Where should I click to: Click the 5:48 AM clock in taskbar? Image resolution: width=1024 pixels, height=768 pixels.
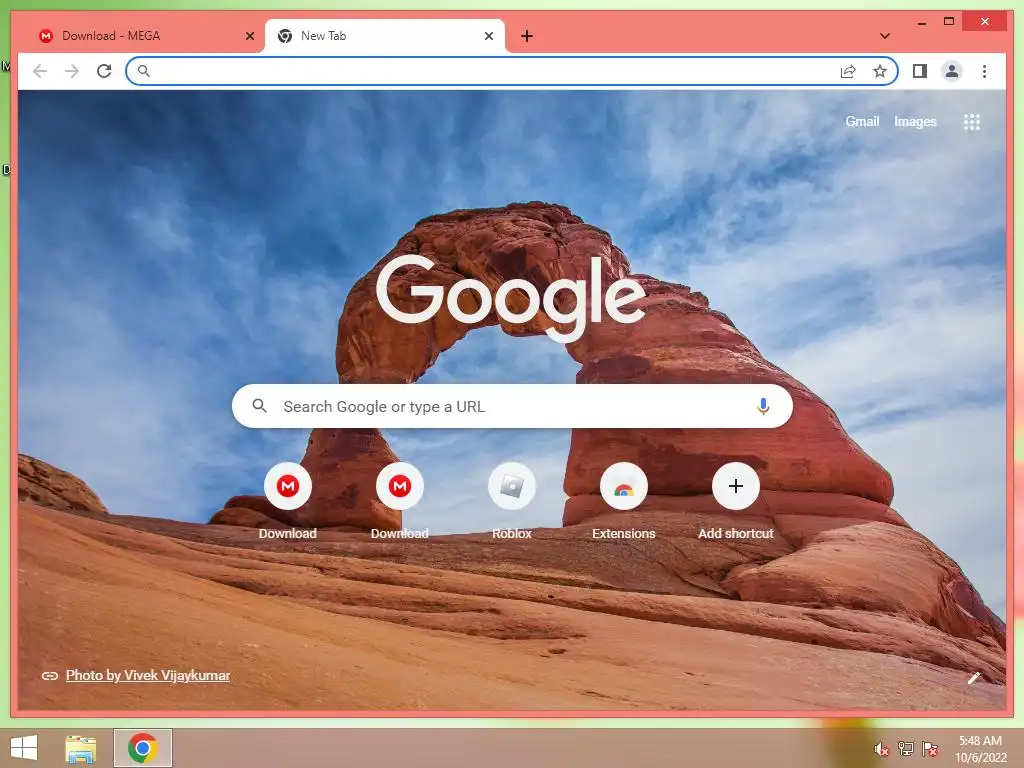coord(980,741)
